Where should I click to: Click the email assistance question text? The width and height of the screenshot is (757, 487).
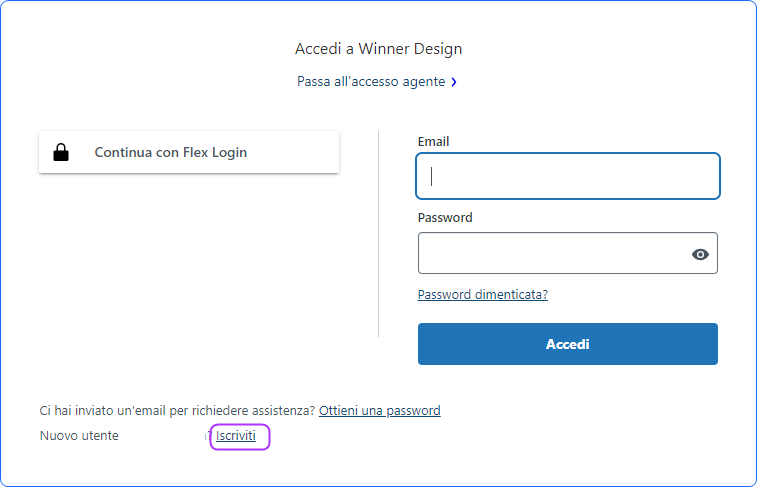click(x=177, y=411)
